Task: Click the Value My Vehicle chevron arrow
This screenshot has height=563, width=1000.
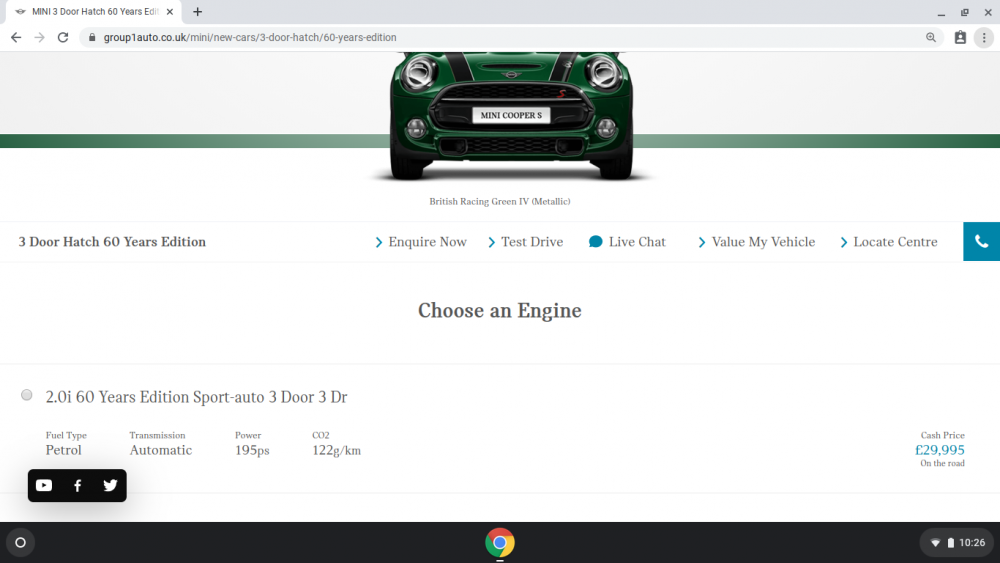Action: [x=702, y=242]
